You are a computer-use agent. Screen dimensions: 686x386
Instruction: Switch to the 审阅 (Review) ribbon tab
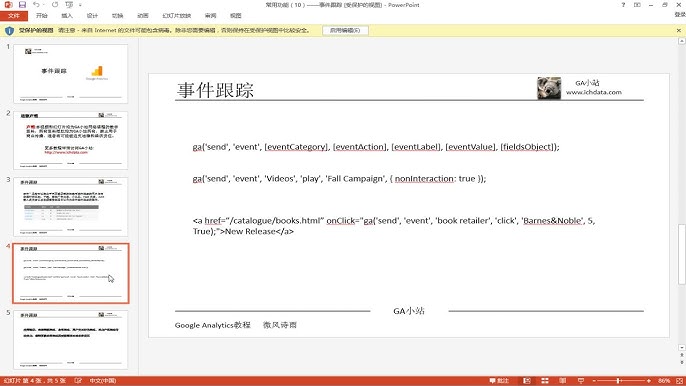210,16
